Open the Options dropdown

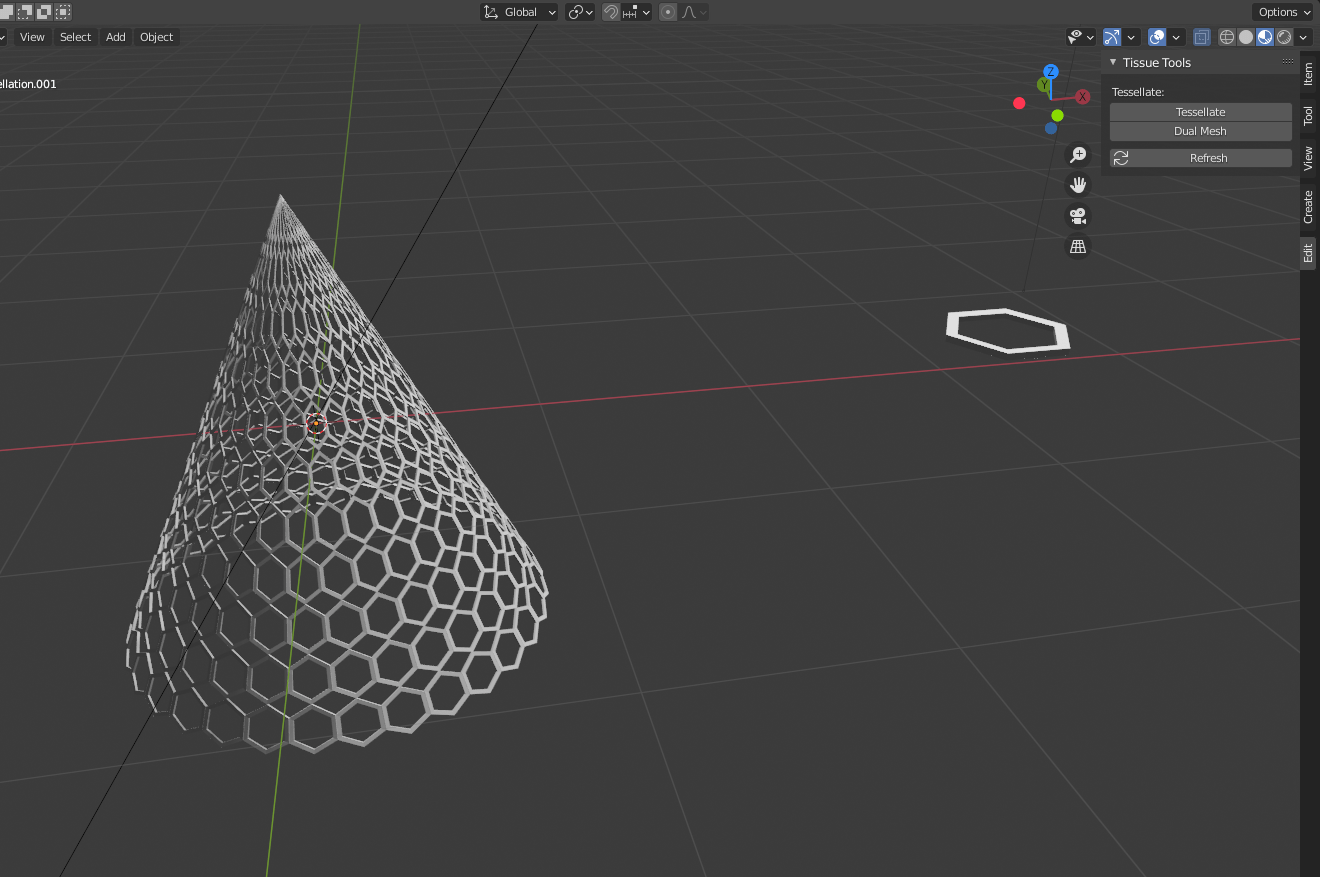pos(1284,12)
